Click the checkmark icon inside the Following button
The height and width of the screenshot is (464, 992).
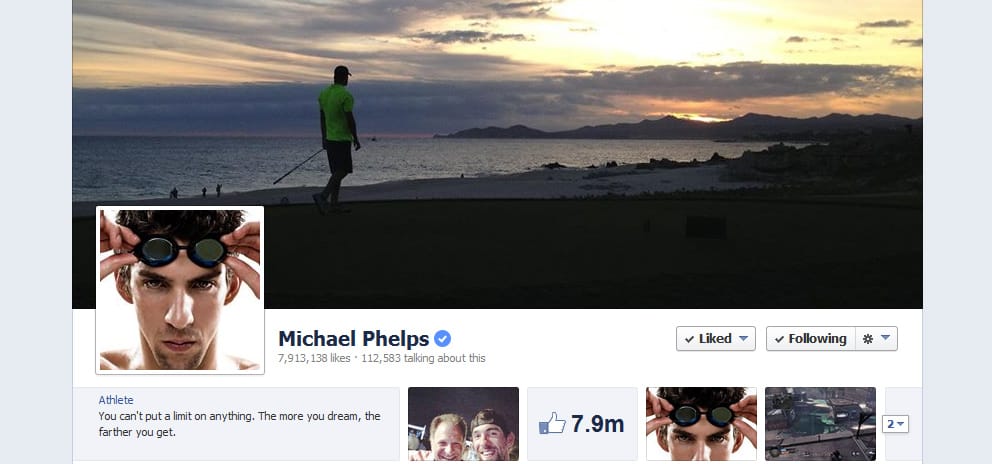click(779, 339)
